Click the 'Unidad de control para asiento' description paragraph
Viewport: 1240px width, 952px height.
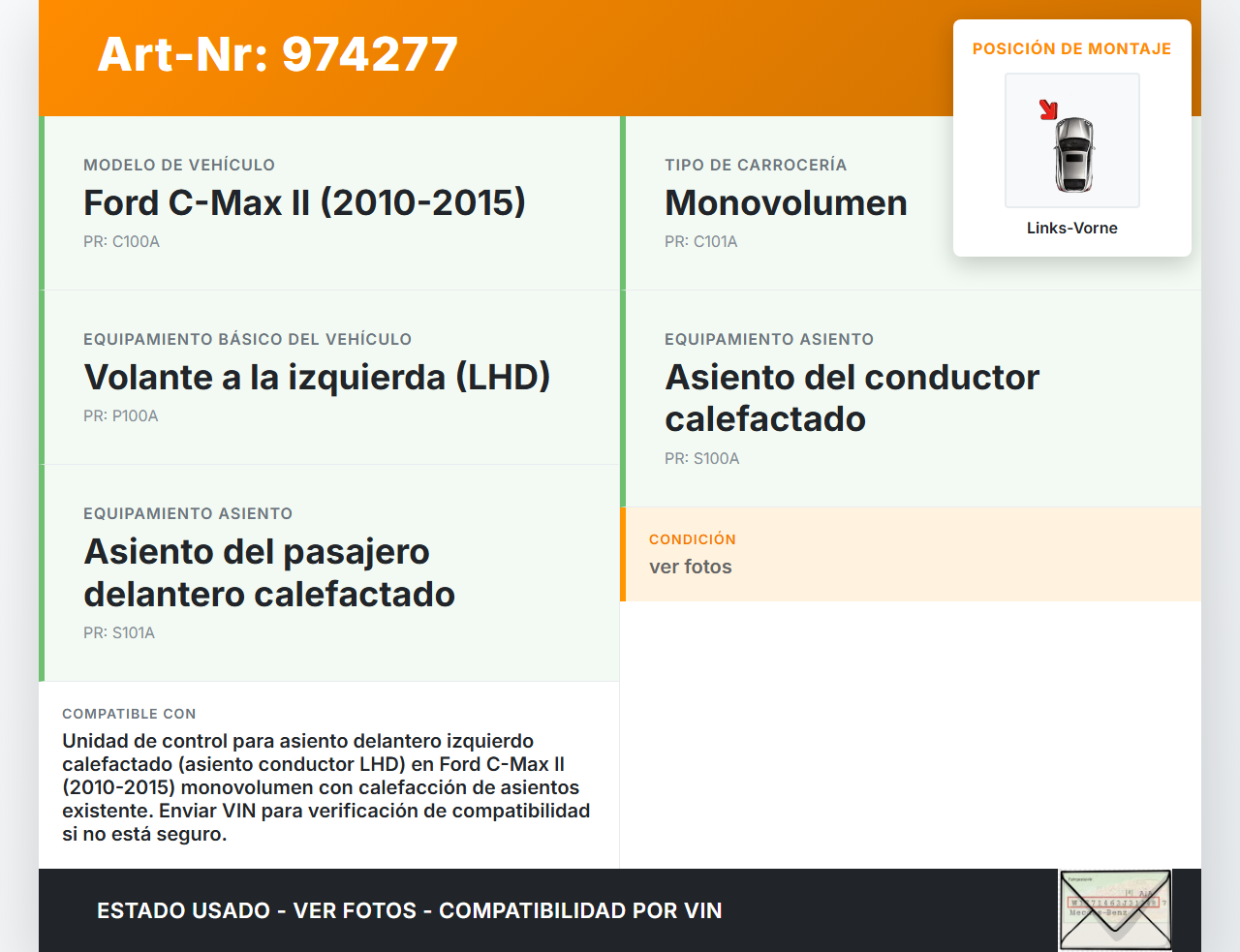[x=326, y=787]
